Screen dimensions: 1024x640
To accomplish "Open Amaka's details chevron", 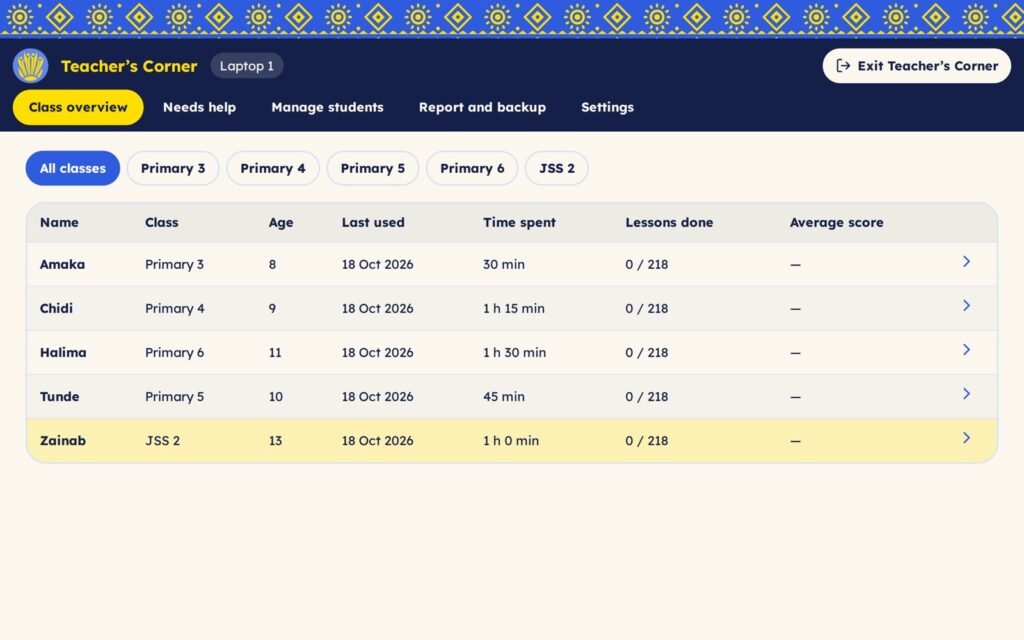I will pos(967,262).
